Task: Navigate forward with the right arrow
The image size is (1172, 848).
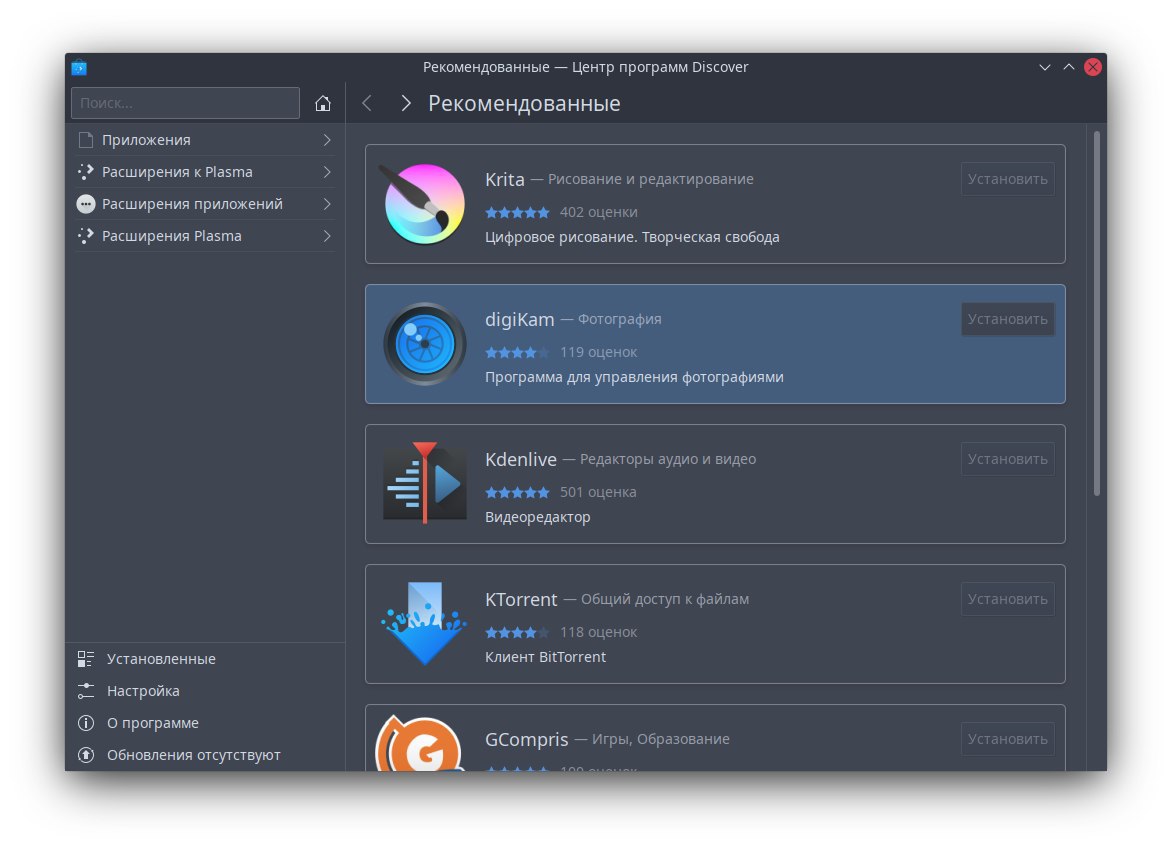Action: (405, 103)
